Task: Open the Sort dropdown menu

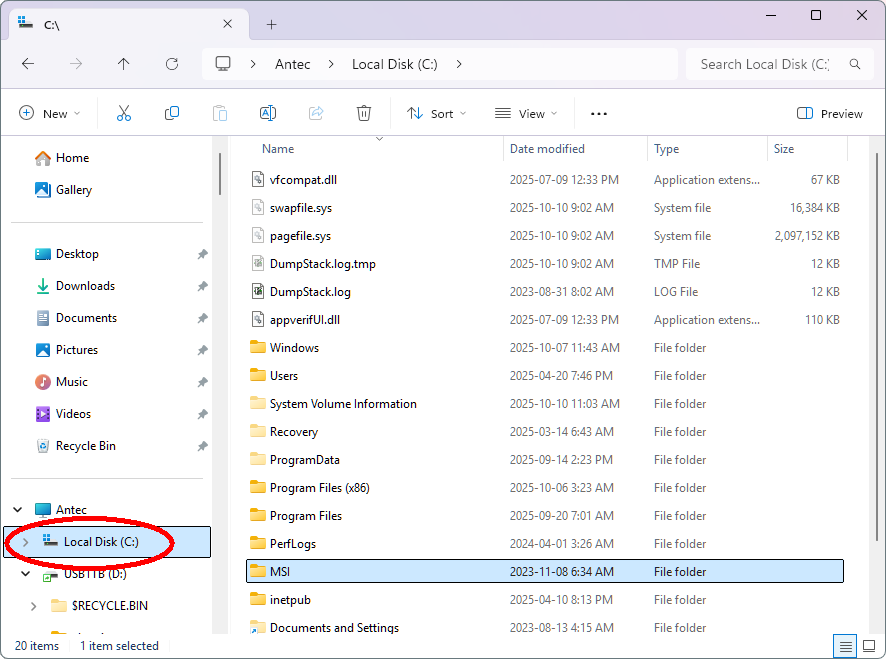Action: [x=437, y=113]
